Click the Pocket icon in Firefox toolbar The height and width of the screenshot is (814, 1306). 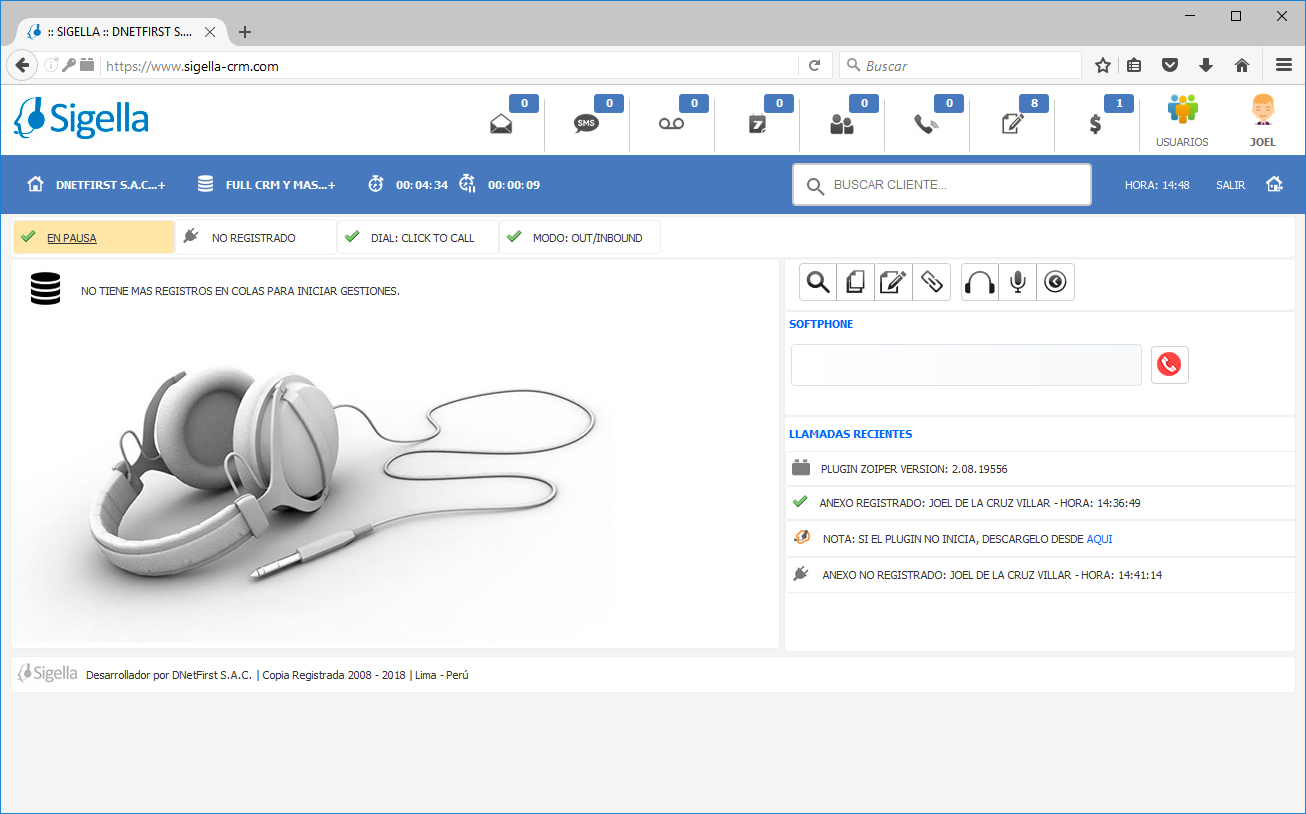tap(1170, 65)
